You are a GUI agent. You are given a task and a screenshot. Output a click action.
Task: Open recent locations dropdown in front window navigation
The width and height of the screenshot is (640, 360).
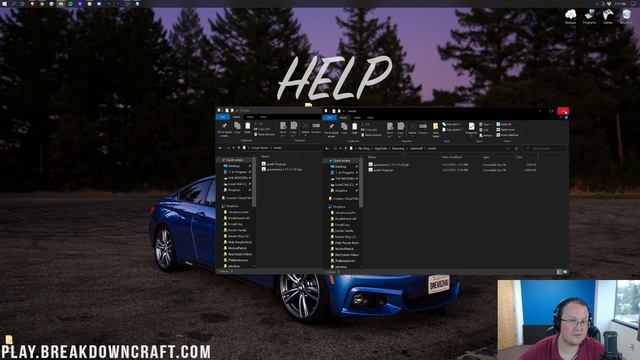pos(341,148)
